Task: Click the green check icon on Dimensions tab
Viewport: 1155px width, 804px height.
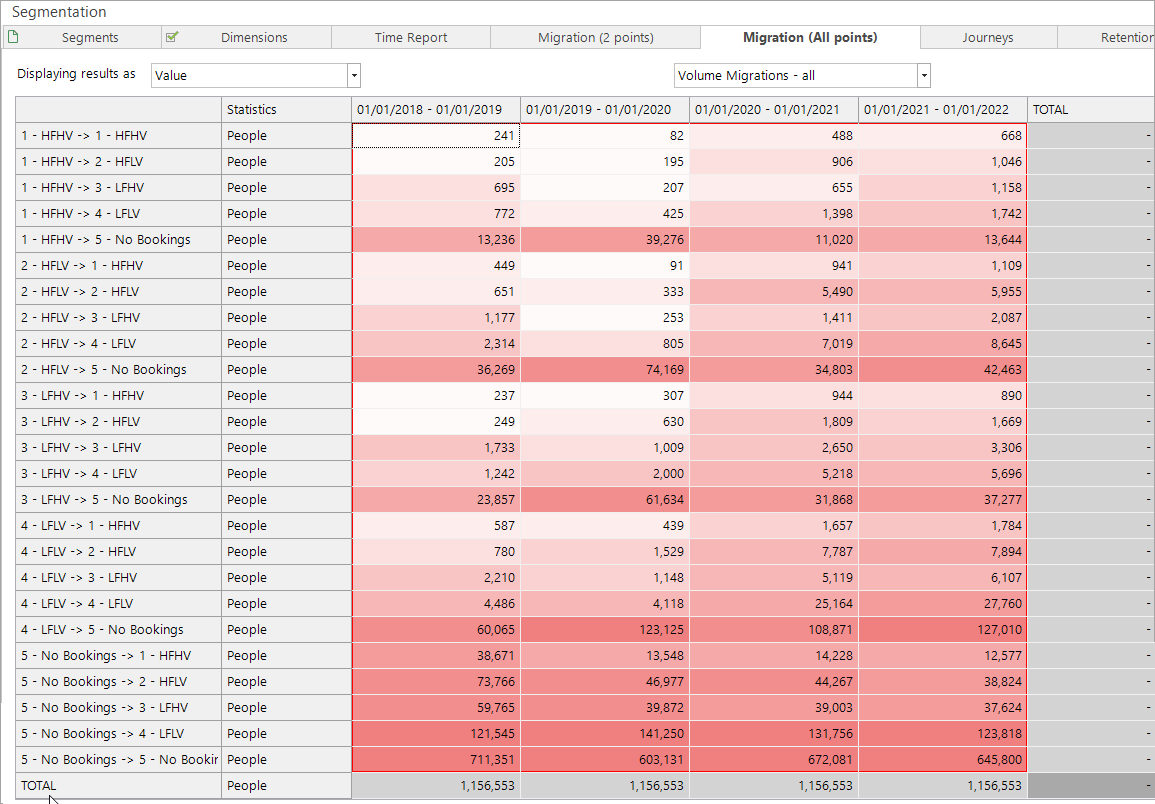Action: tap(172, 36)
